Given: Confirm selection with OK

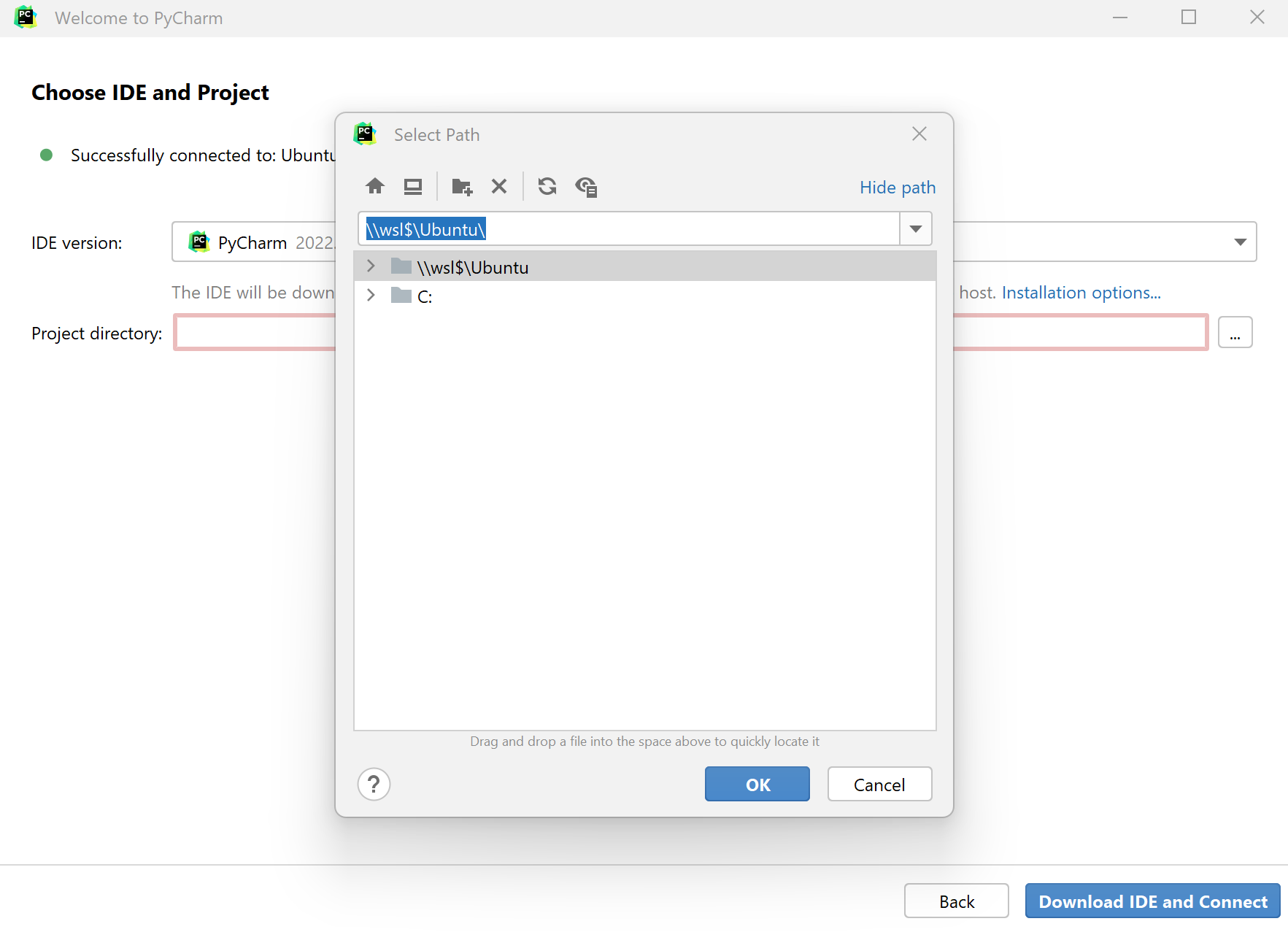Looking at the screenshot, I should coord(757,784).
